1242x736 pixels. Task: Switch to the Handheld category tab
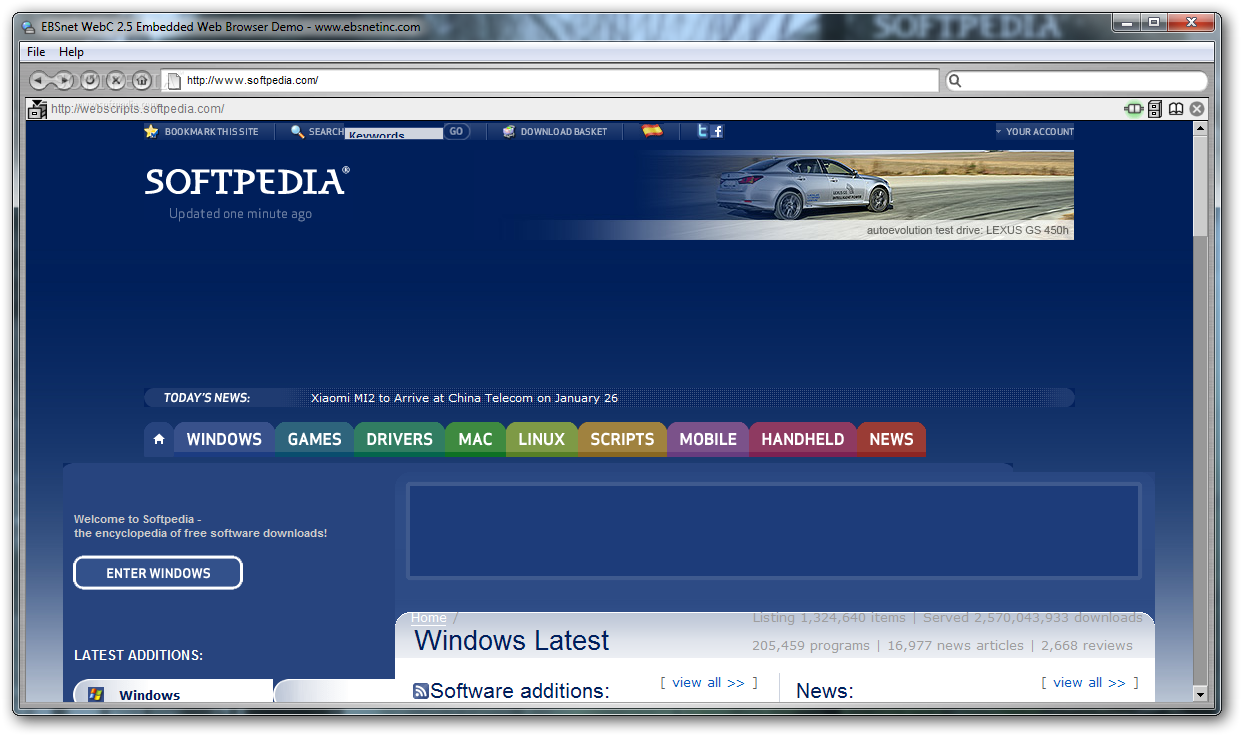point(802,439)
